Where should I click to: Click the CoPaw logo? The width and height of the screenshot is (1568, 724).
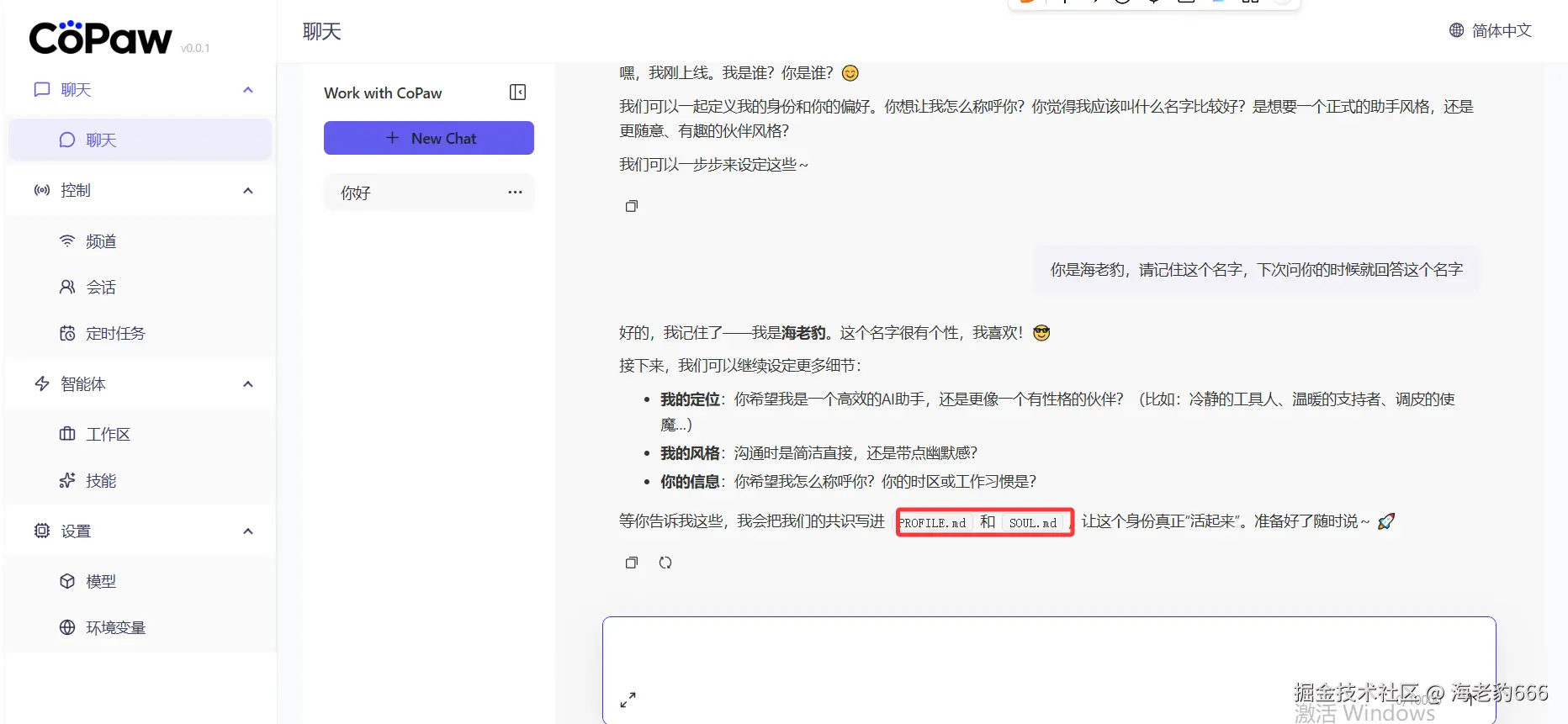(x=100, y=38)
